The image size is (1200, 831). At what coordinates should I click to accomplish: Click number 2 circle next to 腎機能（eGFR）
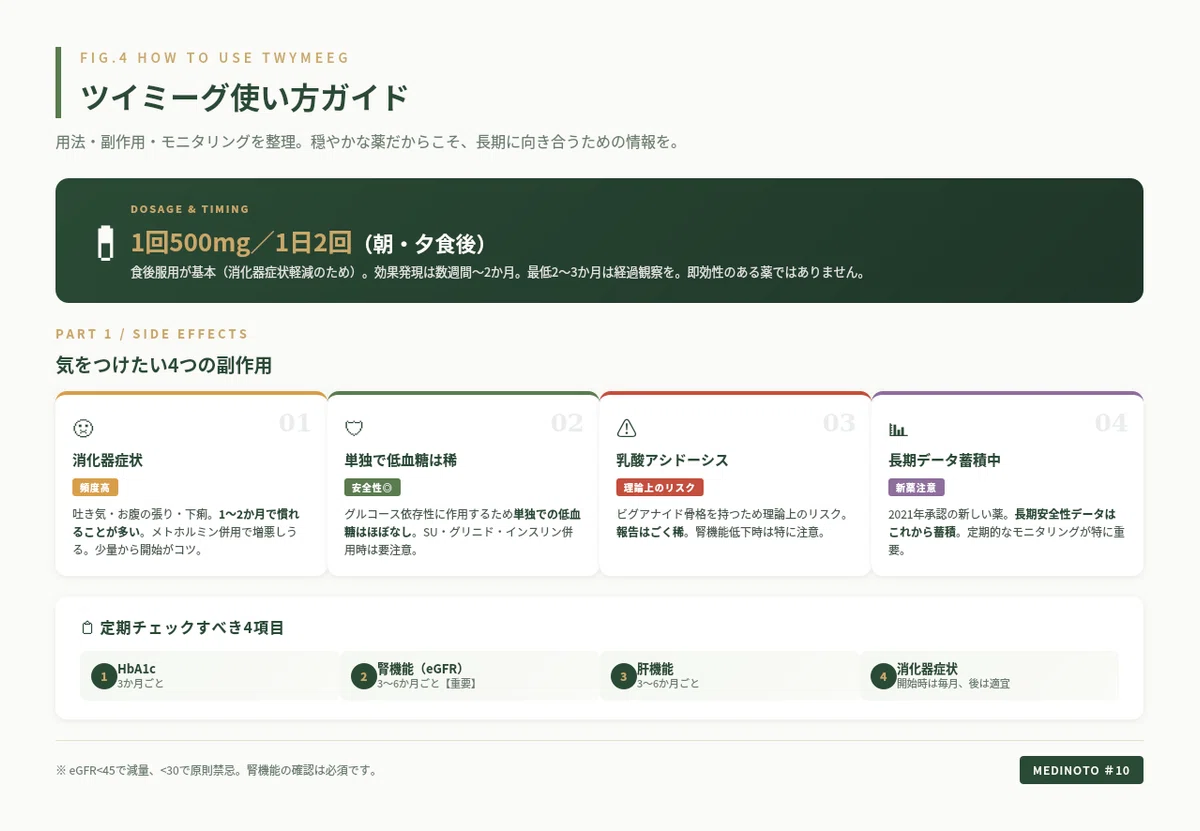coord(363,677)
